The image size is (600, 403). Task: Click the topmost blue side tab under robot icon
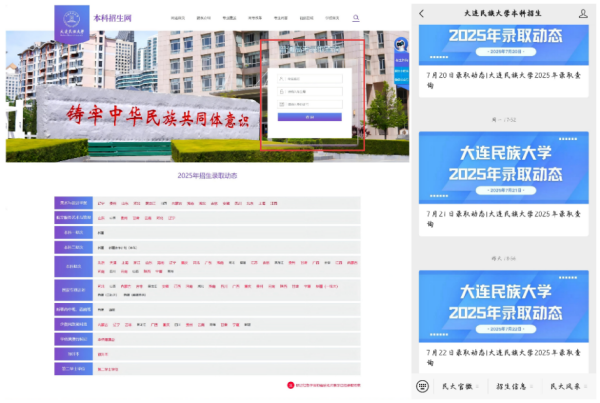401,60
